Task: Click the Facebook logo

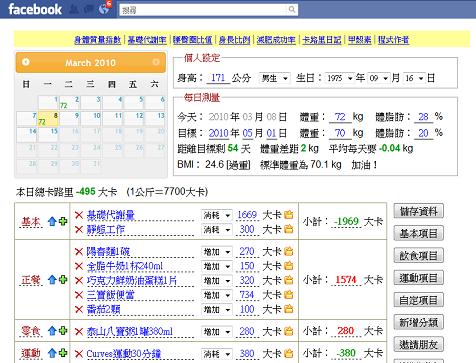Action: point(35,9)
